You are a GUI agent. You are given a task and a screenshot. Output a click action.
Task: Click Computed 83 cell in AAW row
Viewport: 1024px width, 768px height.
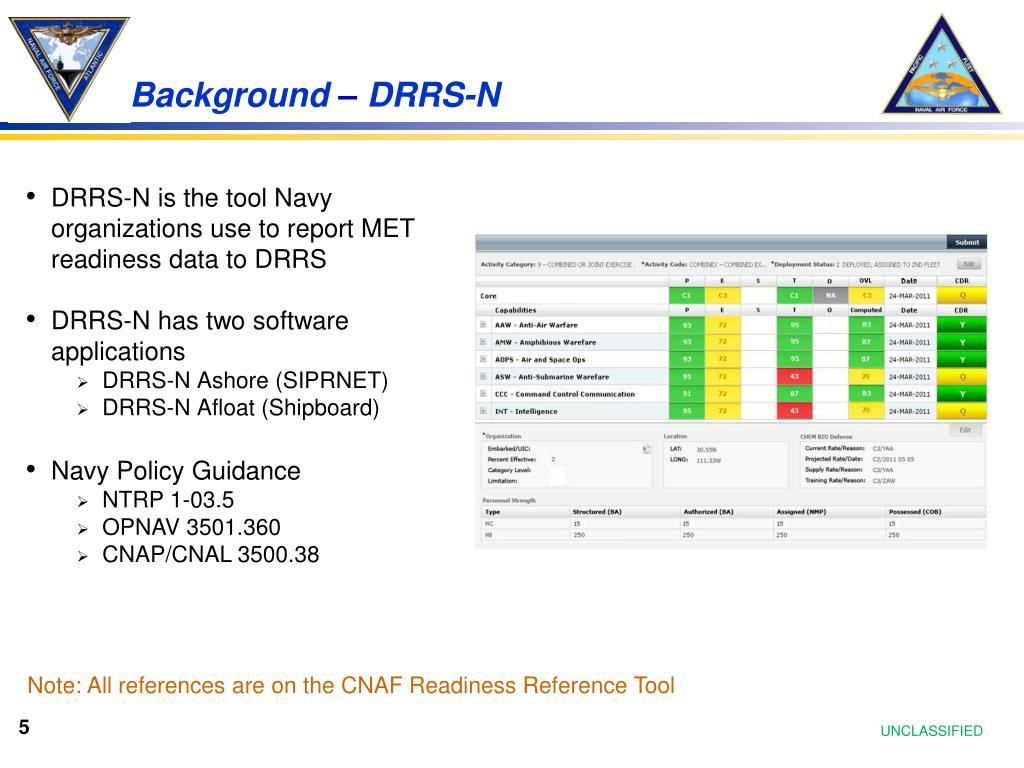click(x=866, y=325)
